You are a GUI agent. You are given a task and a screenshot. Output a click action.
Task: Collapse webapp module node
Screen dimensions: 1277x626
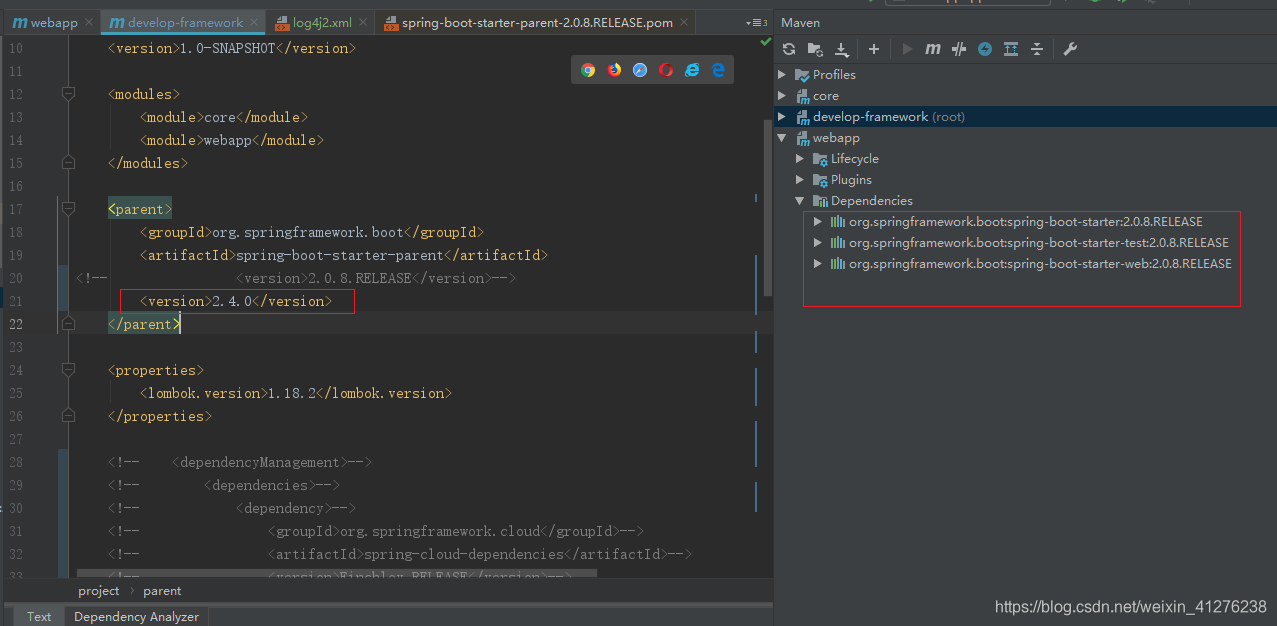pyautogui.click(x=783, y=138)
